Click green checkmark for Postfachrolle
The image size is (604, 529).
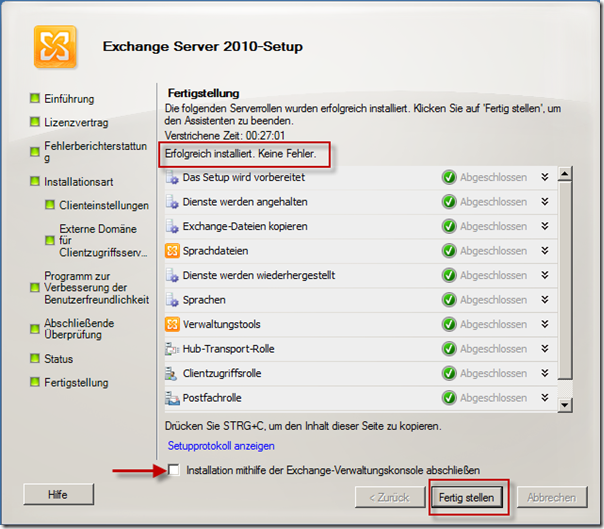click(x=449, y=398)
